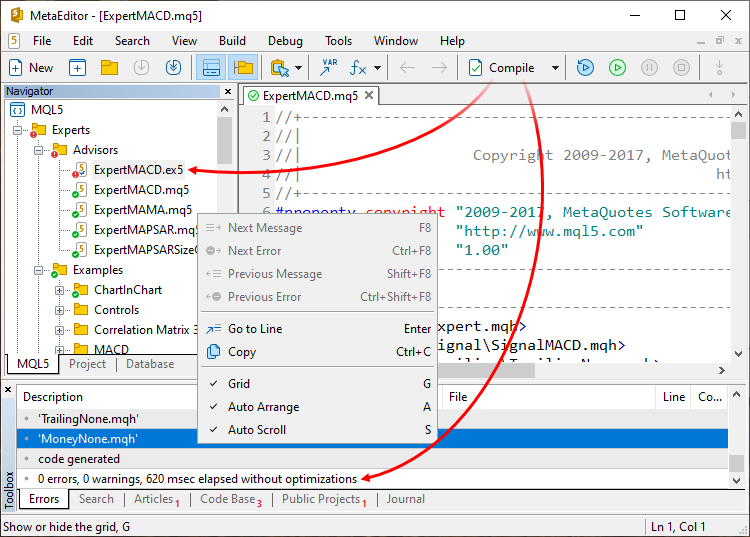Image resolution: width=750 pixels, height=537 pixels.
Task: Toggle the Auto Arrange option
Action: [318, 407]
